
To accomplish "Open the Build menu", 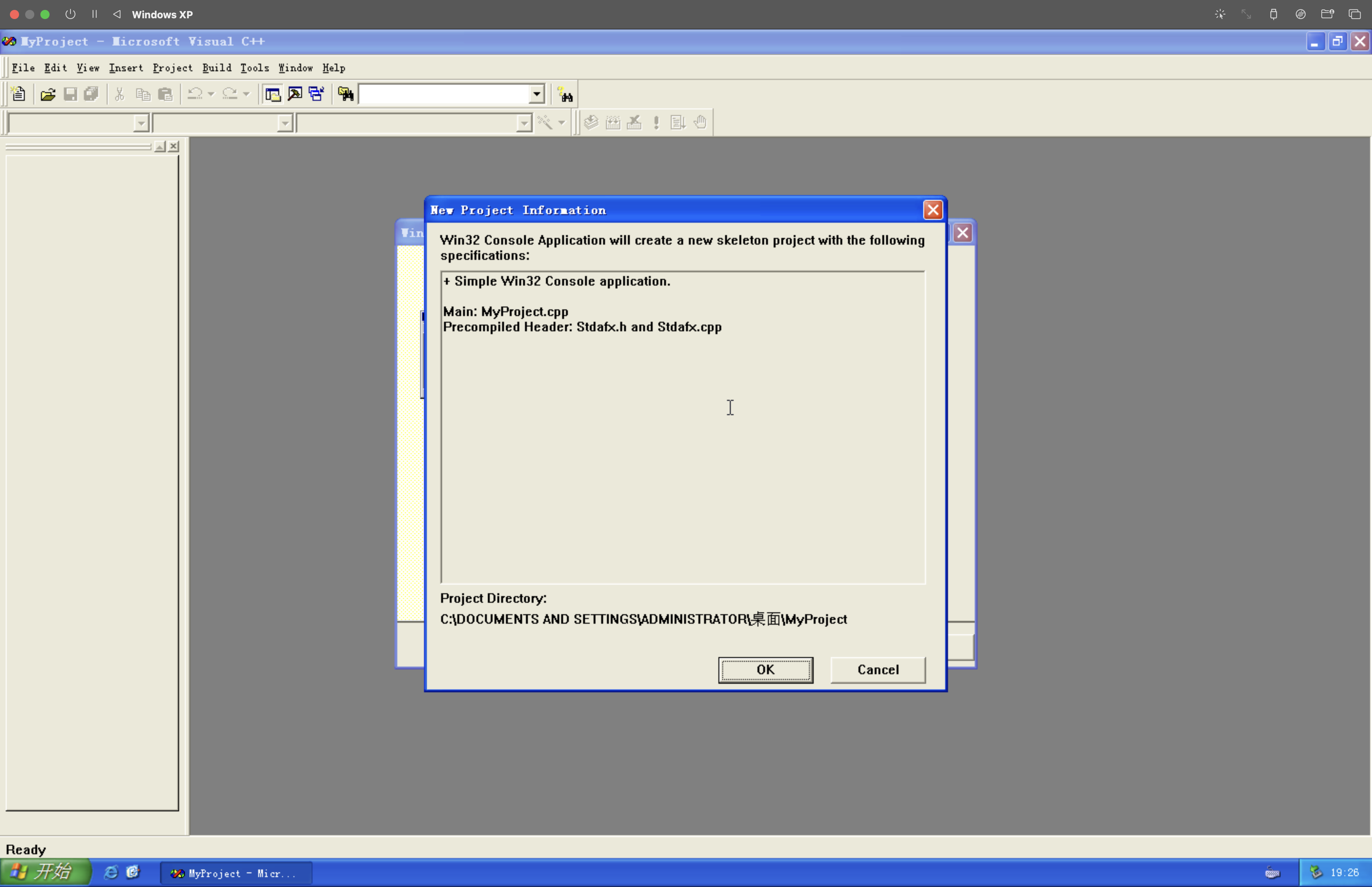I will coord(216,68).
